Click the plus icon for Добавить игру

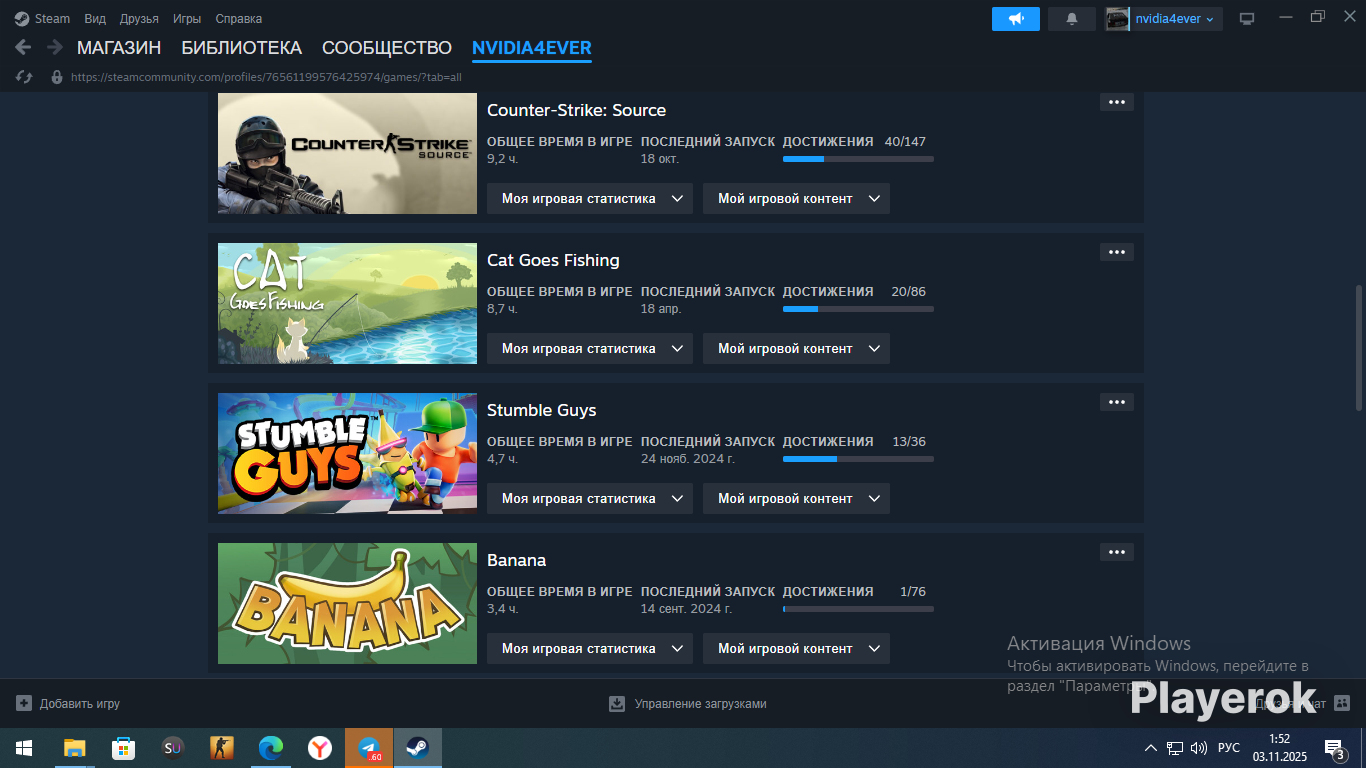[24, 704]
